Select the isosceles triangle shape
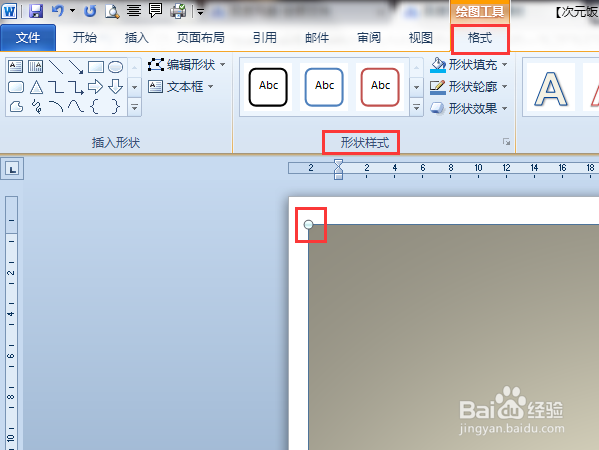 (x=36, y=87)
